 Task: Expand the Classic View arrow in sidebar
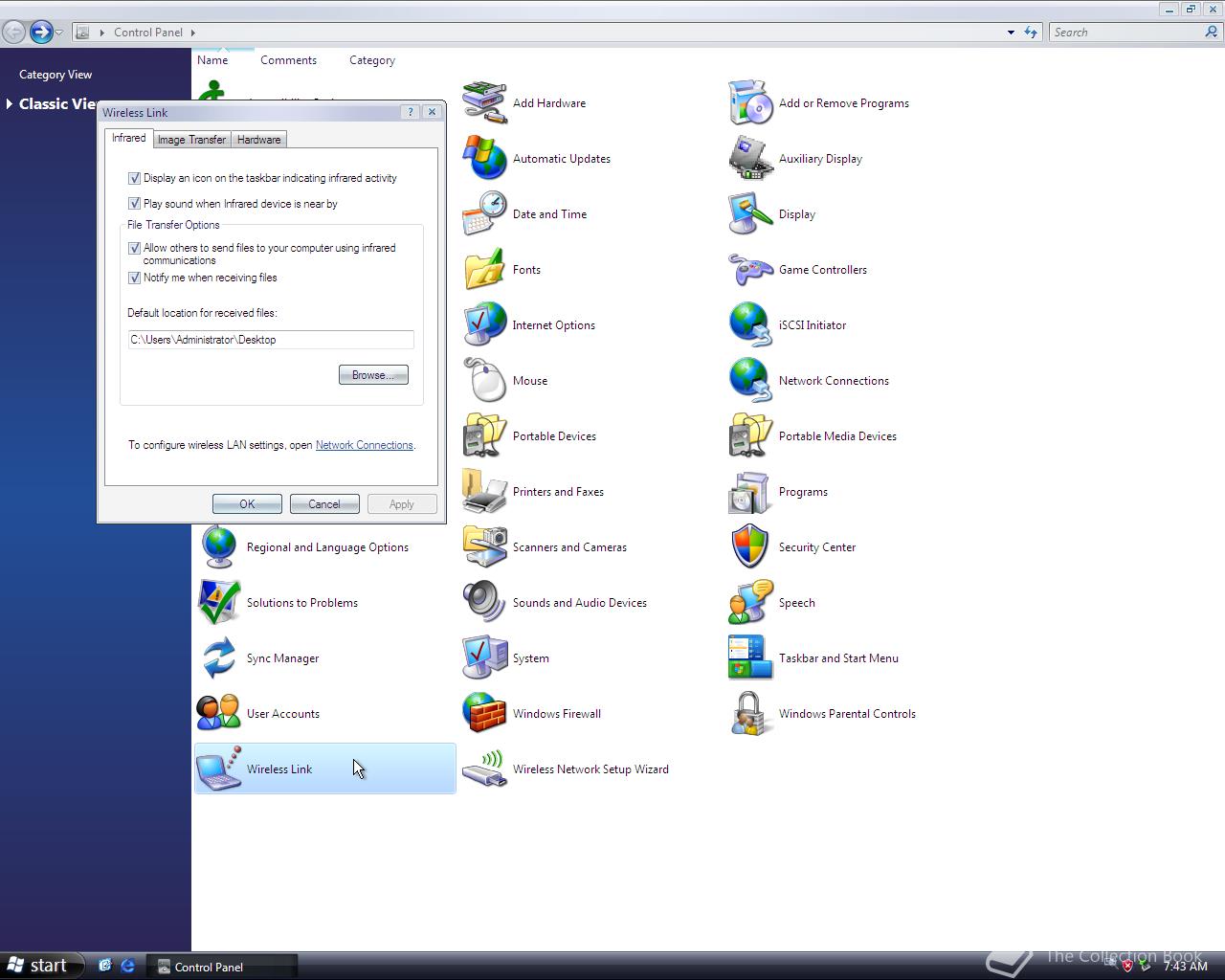pyautogui.click(x=9, y=103)
